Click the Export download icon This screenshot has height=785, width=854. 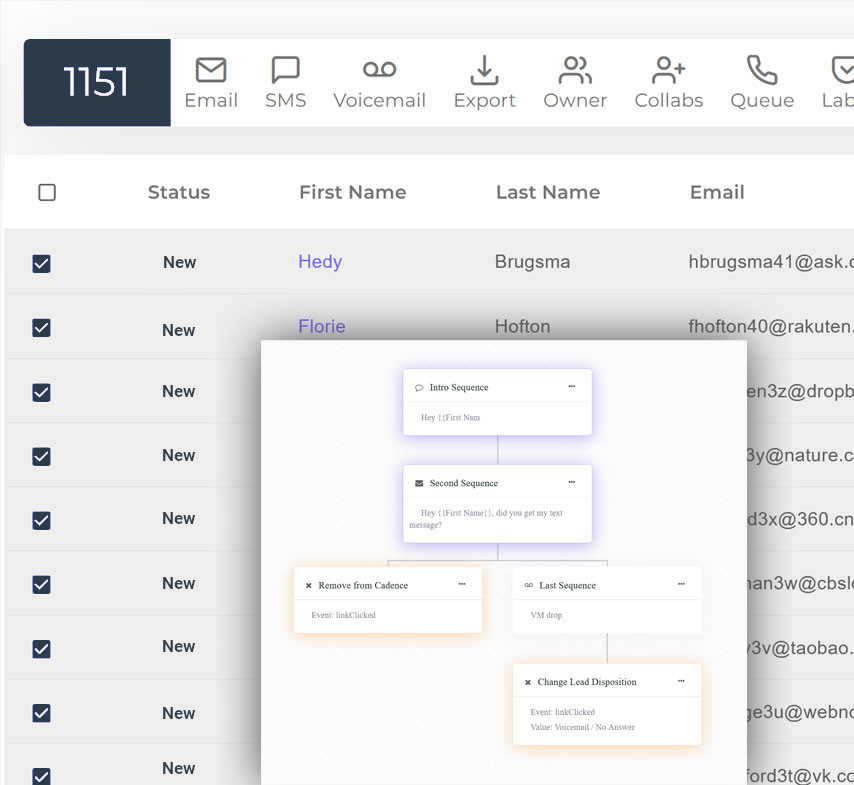point(484,70)
